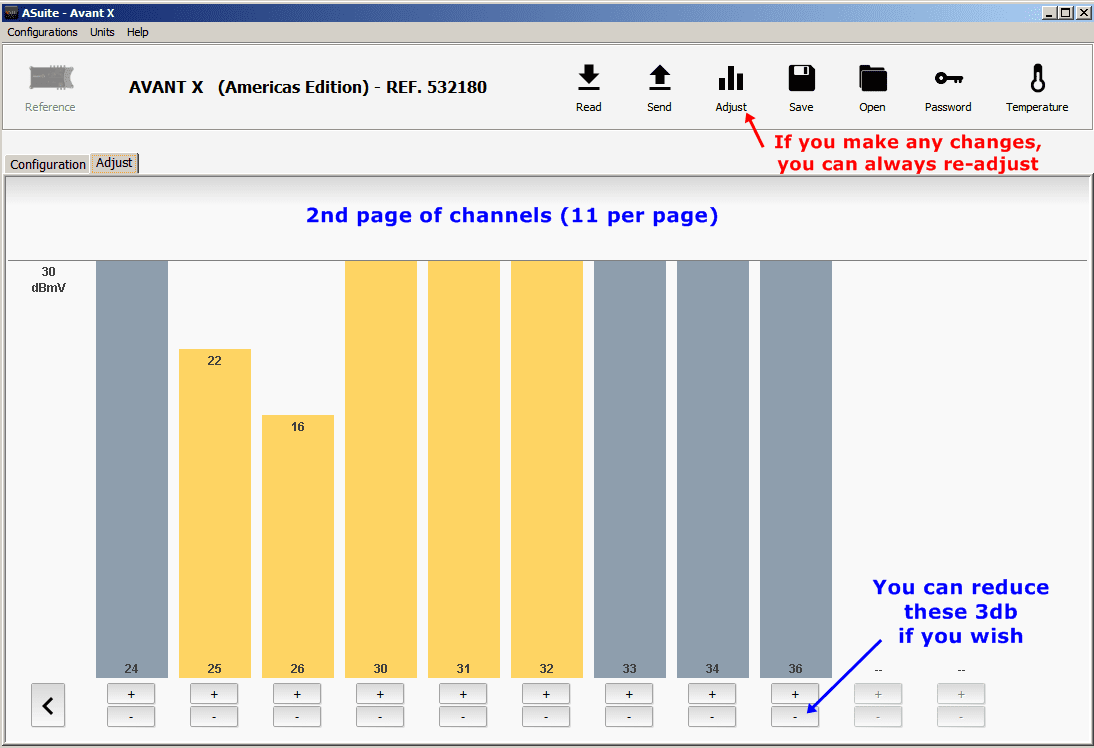Open a file using the folder icon
Viewport: 1094px width, 748px height.
[873, 78]
